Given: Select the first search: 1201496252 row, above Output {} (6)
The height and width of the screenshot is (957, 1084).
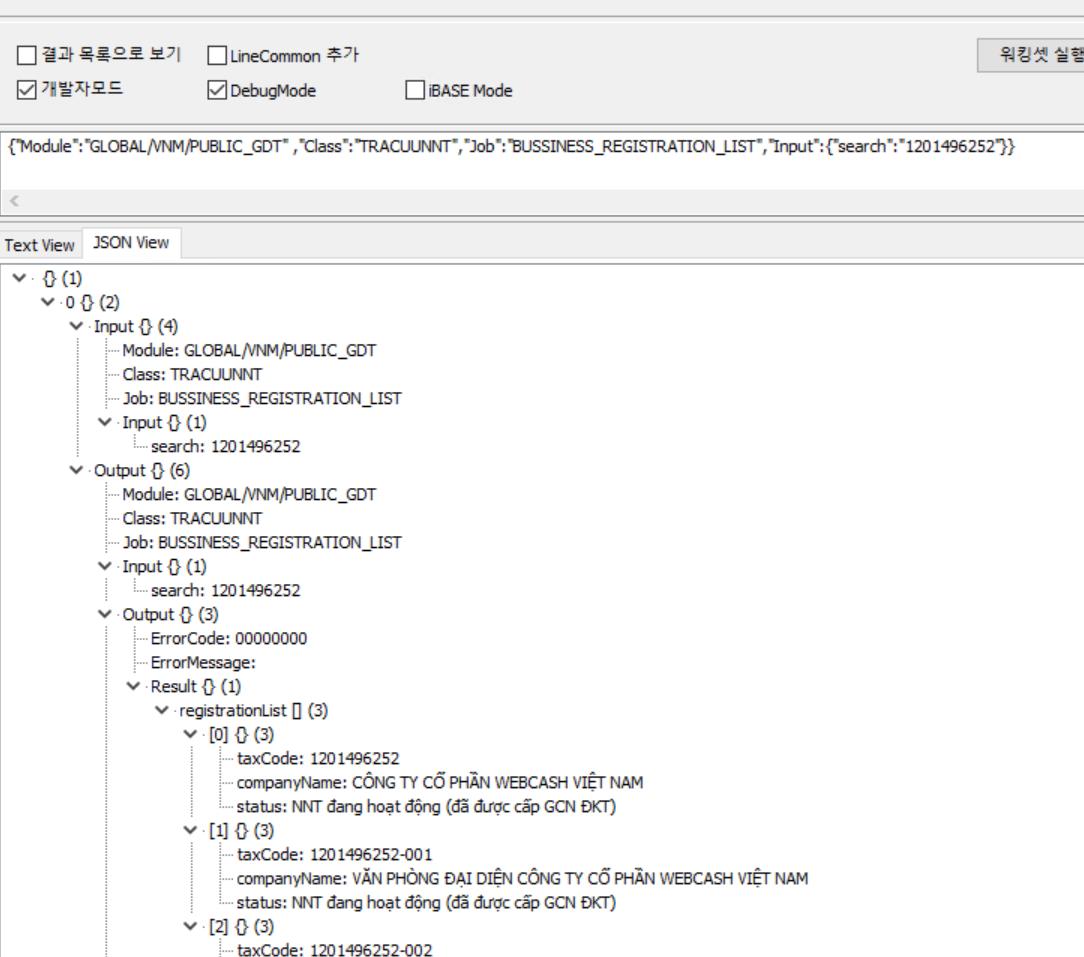Looking at the screenshot, I should click(225, 447).
